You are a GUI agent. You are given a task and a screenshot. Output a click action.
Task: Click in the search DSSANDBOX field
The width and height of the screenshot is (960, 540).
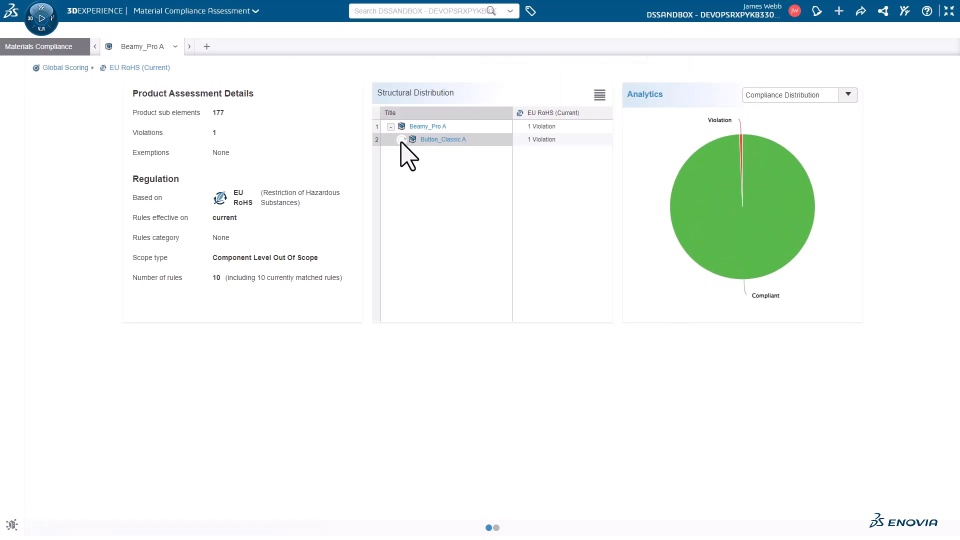tap(420, 11)
